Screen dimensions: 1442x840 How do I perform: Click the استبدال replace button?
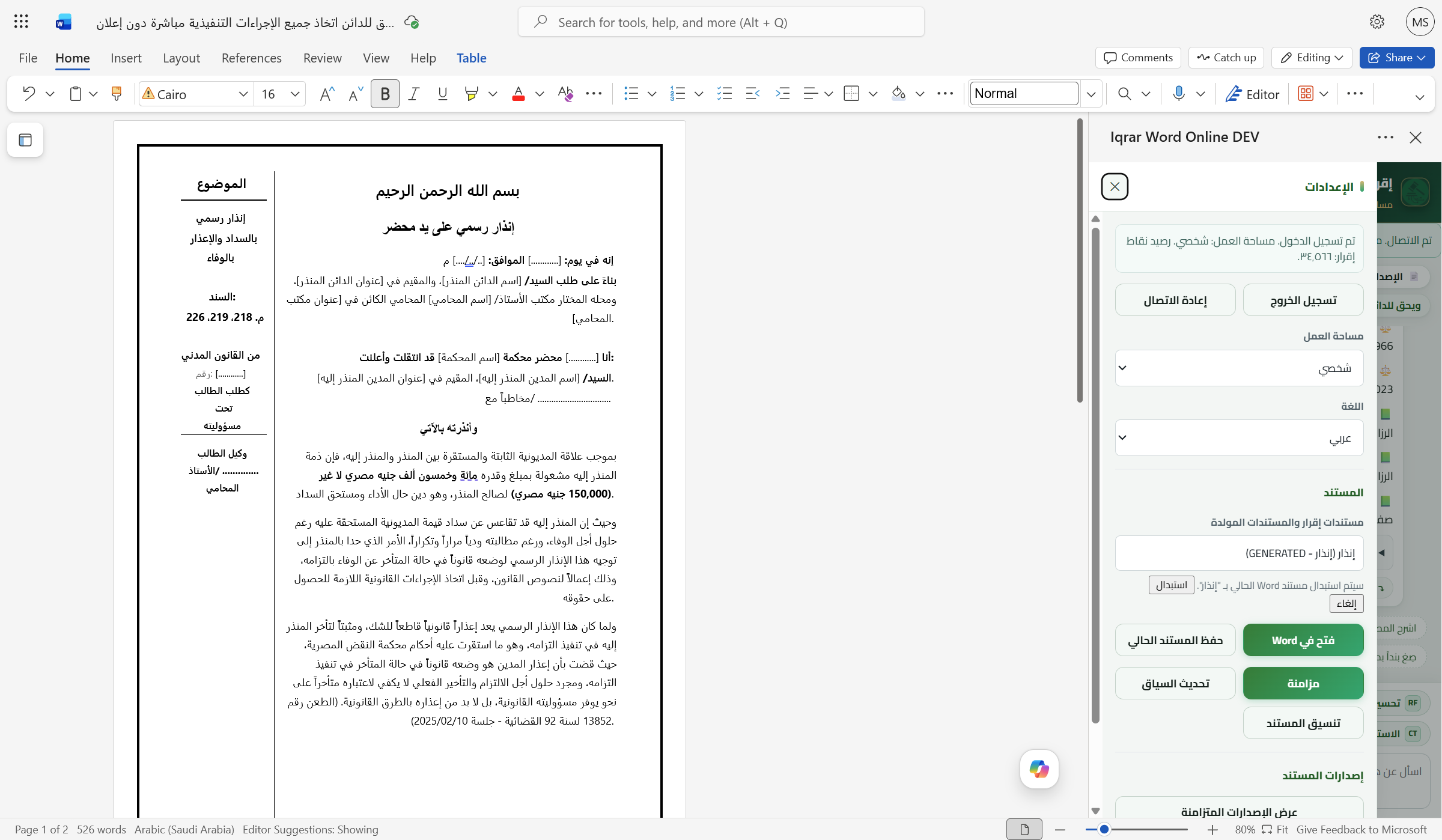(x=1172, y=585)
